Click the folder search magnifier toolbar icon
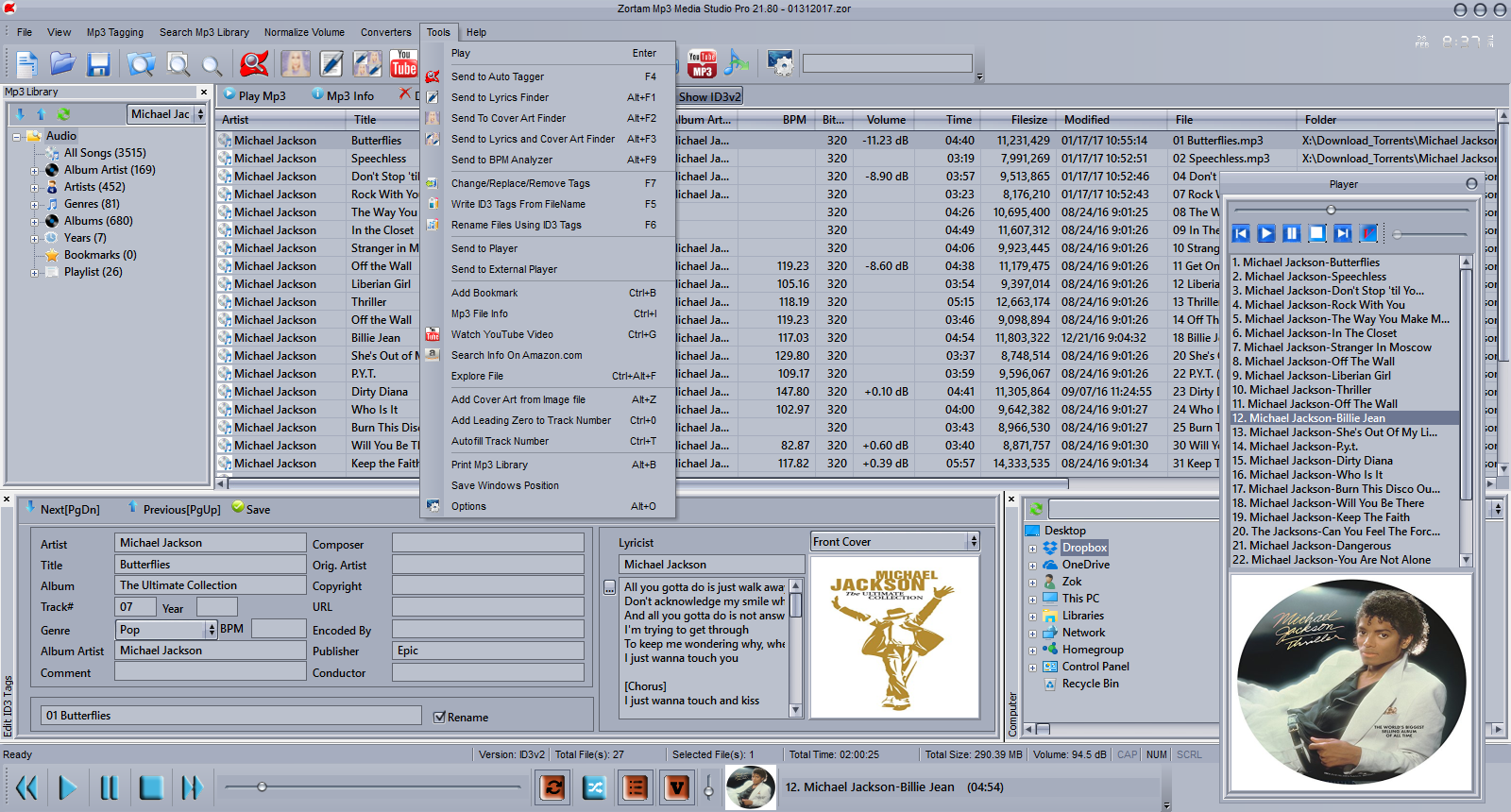The height and width of the screenshot is (812, 1511). (x=142, y=63)
